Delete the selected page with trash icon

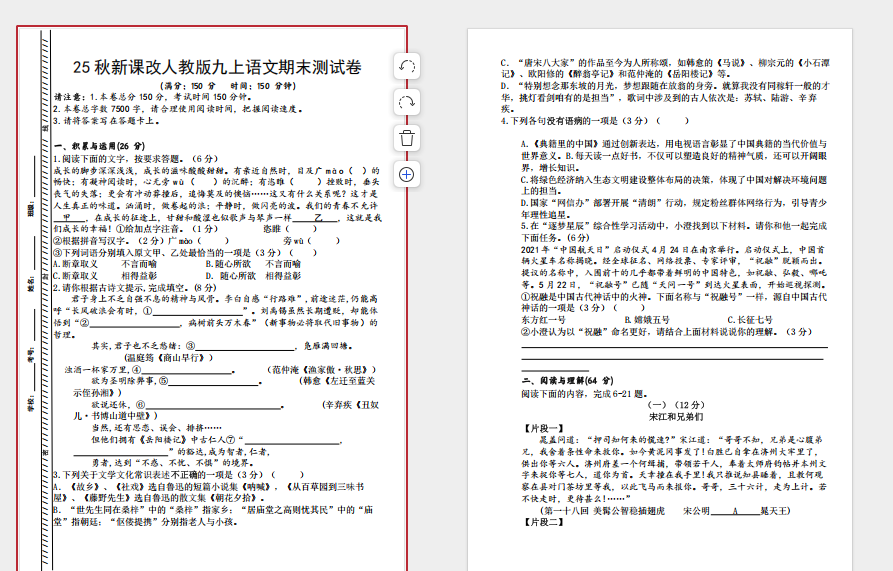[x=407, y=138]
